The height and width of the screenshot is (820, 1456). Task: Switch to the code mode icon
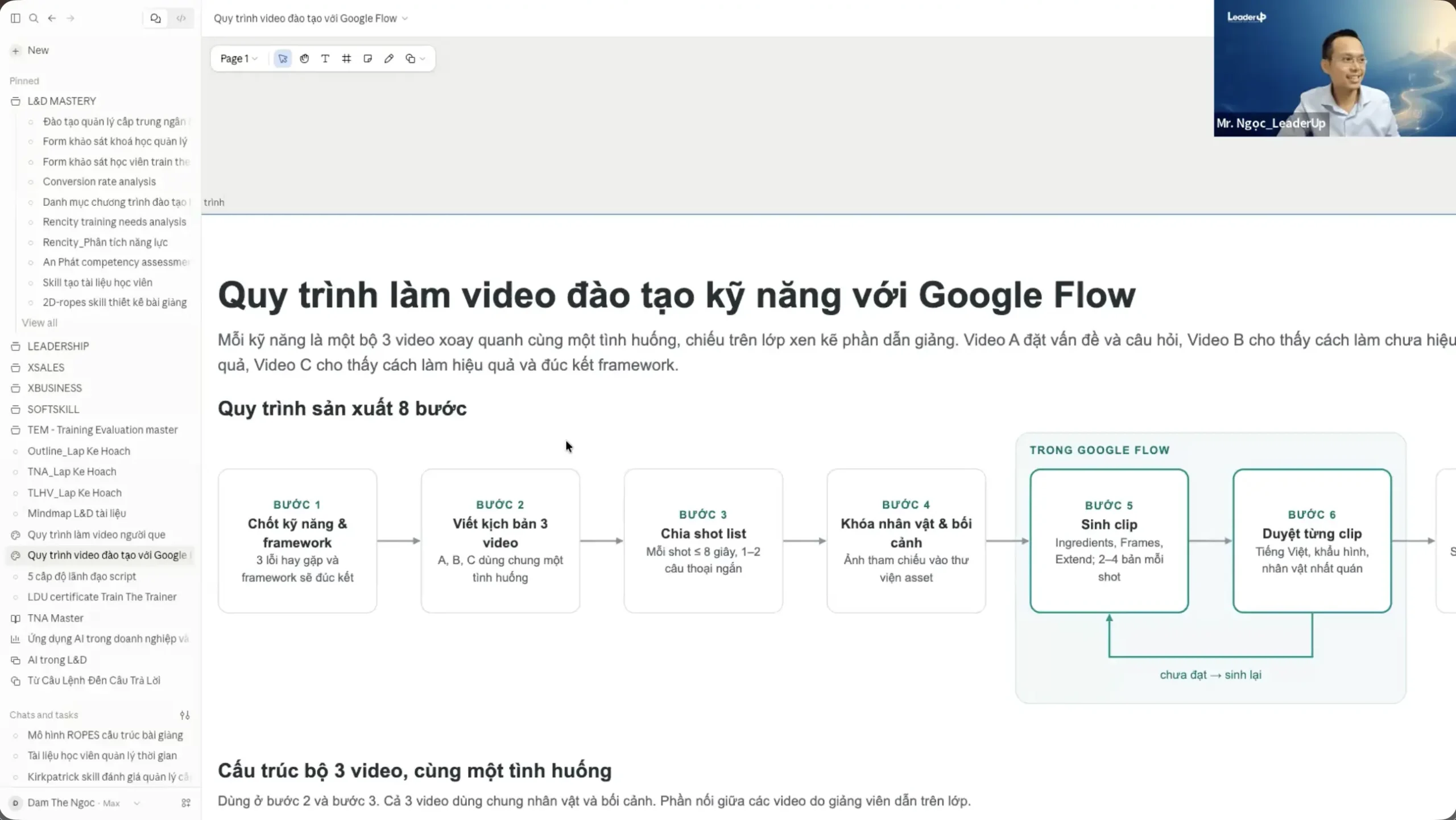click(181, 18)
